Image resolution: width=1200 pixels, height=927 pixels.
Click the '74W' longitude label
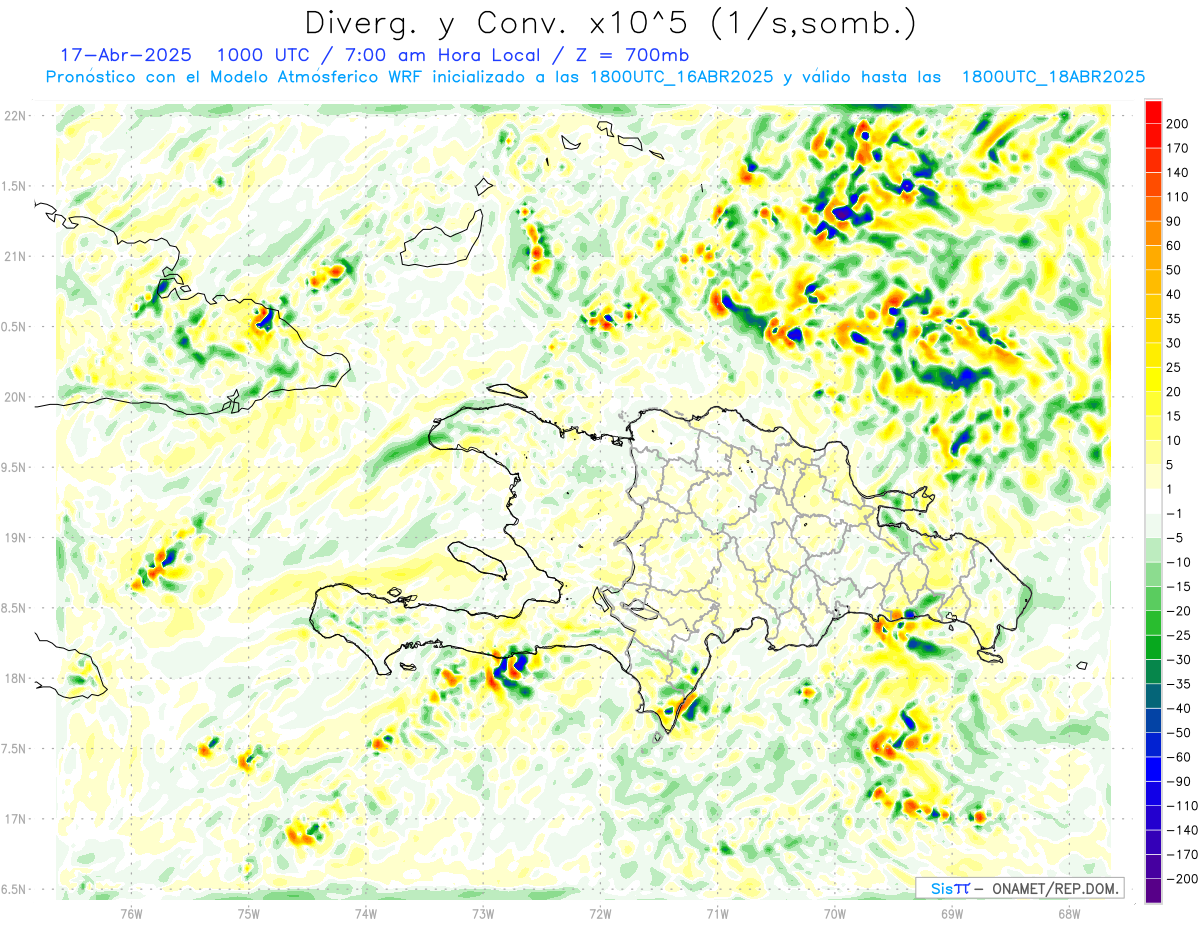tap(366, 913)
